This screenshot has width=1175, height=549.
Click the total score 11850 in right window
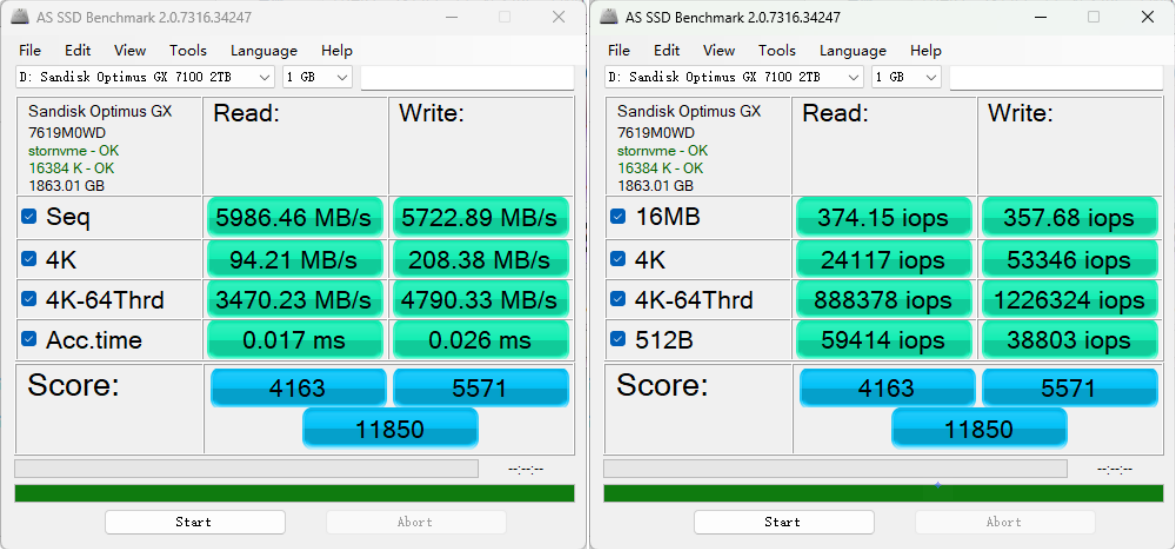[x=979, y=428]
